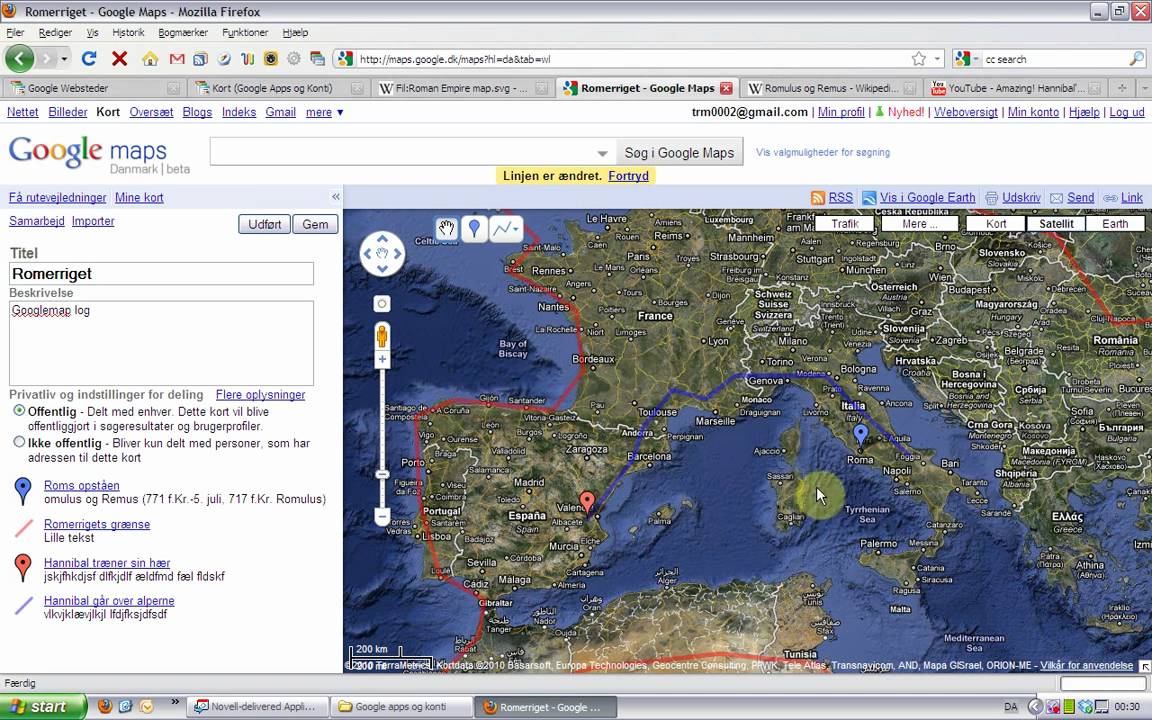Switch the map to Earth view
The height and width of the screenshot is (720, 1152).
(1115, 223)
